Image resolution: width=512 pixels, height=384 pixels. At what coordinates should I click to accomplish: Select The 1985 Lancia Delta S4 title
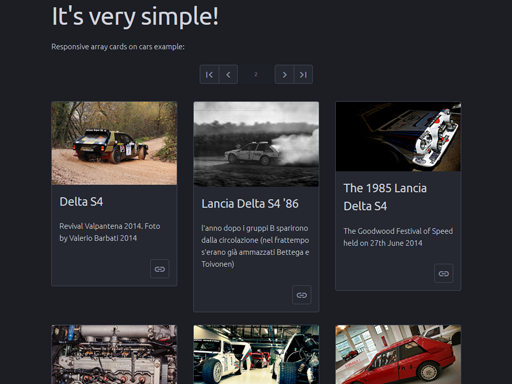[x=385, y=197]
